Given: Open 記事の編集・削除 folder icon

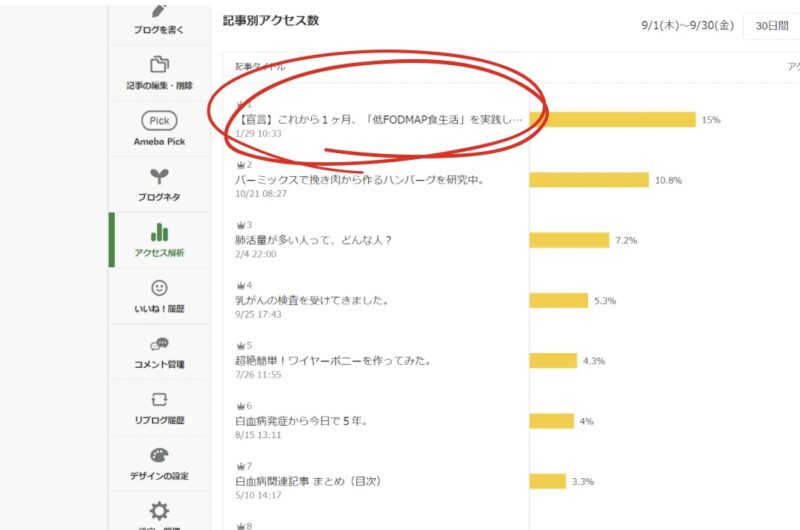Looking at the screenshot, I should pyautogui.click(x=159, y=65).
